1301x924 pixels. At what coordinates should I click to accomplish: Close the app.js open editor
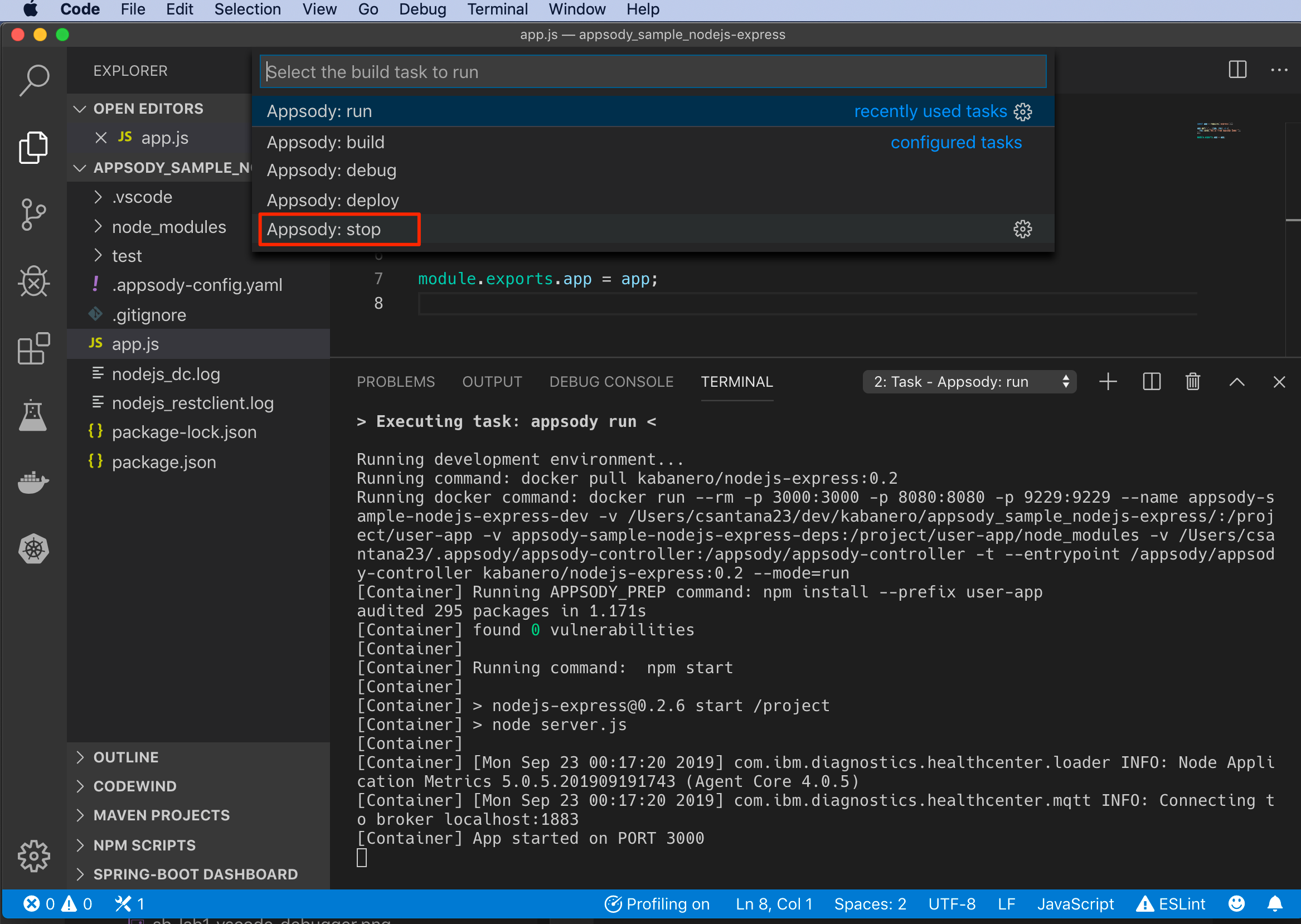(101, 138)
